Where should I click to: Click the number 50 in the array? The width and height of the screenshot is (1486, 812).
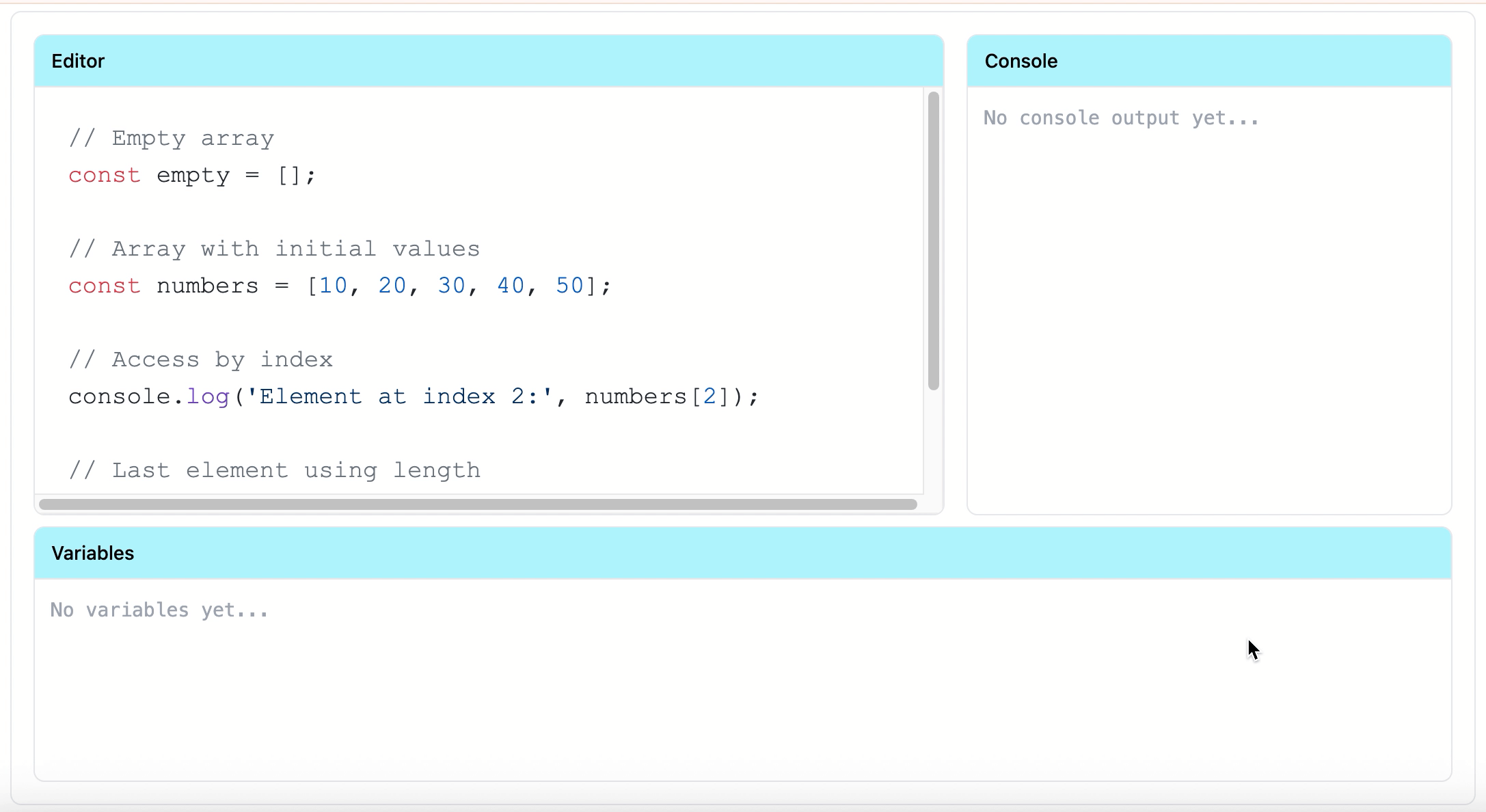pos(569,286)
